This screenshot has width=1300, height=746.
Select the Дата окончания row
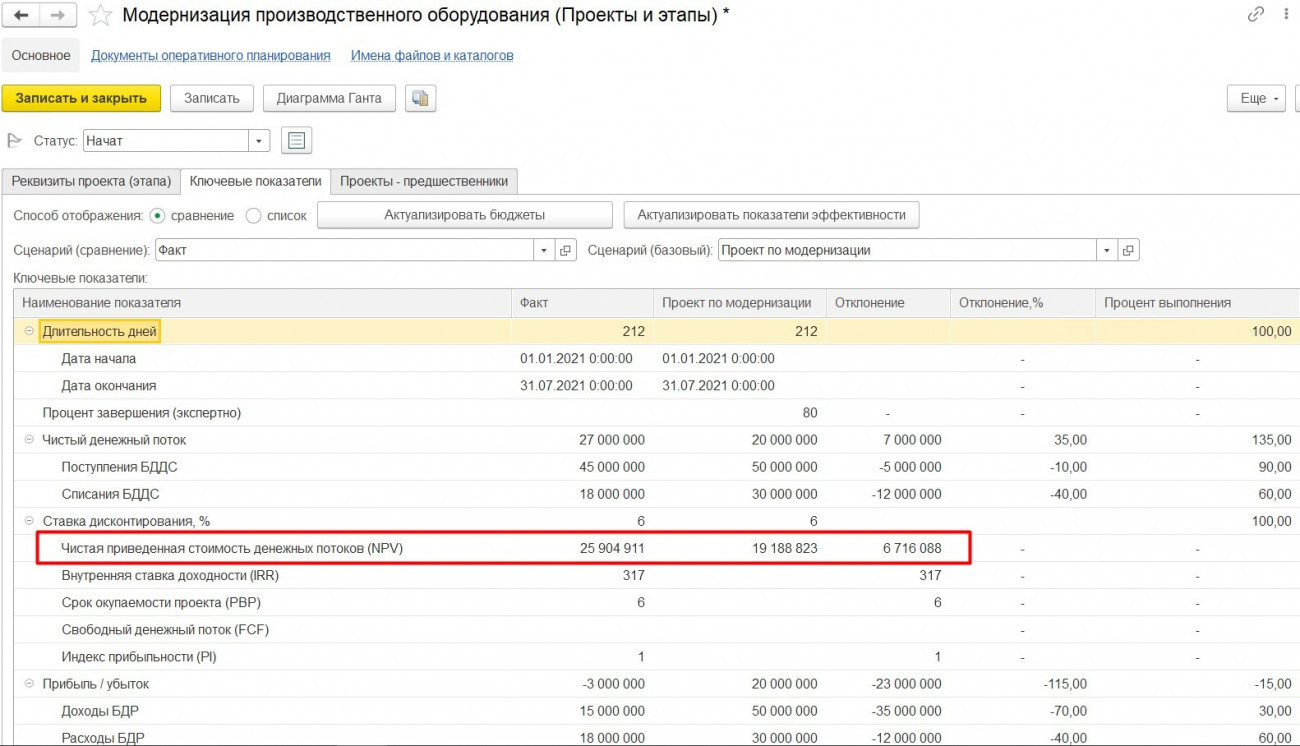coord(657,385)
